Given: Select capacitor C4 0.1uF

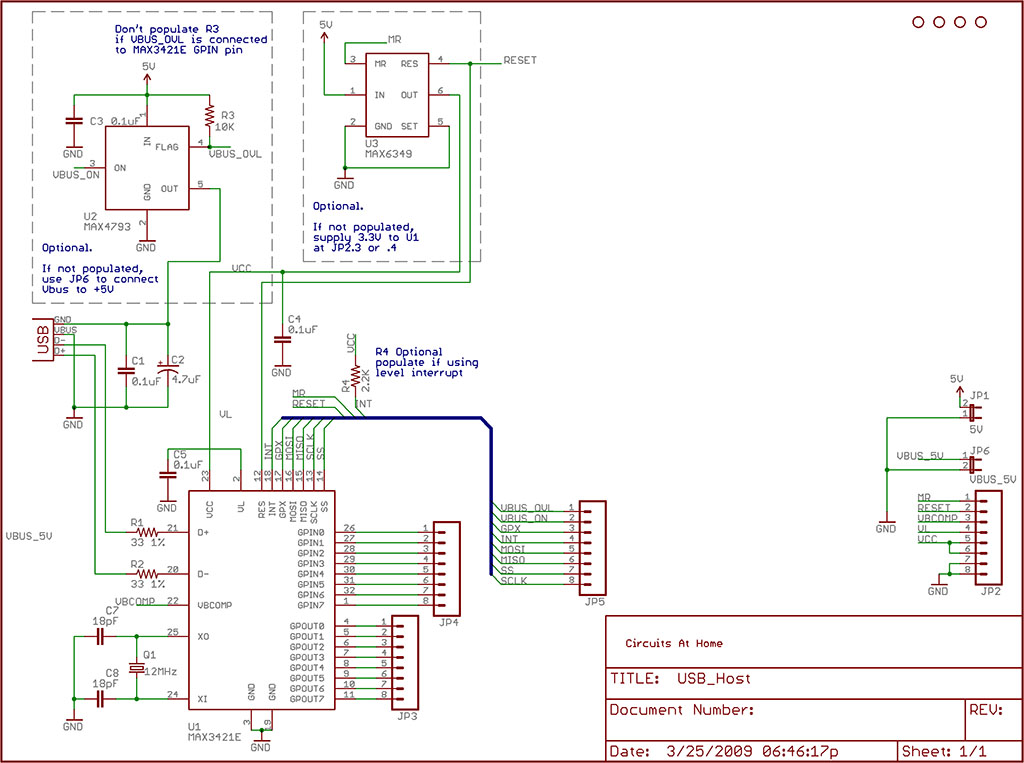Looking at the screenshot, I should click(282, 340).
